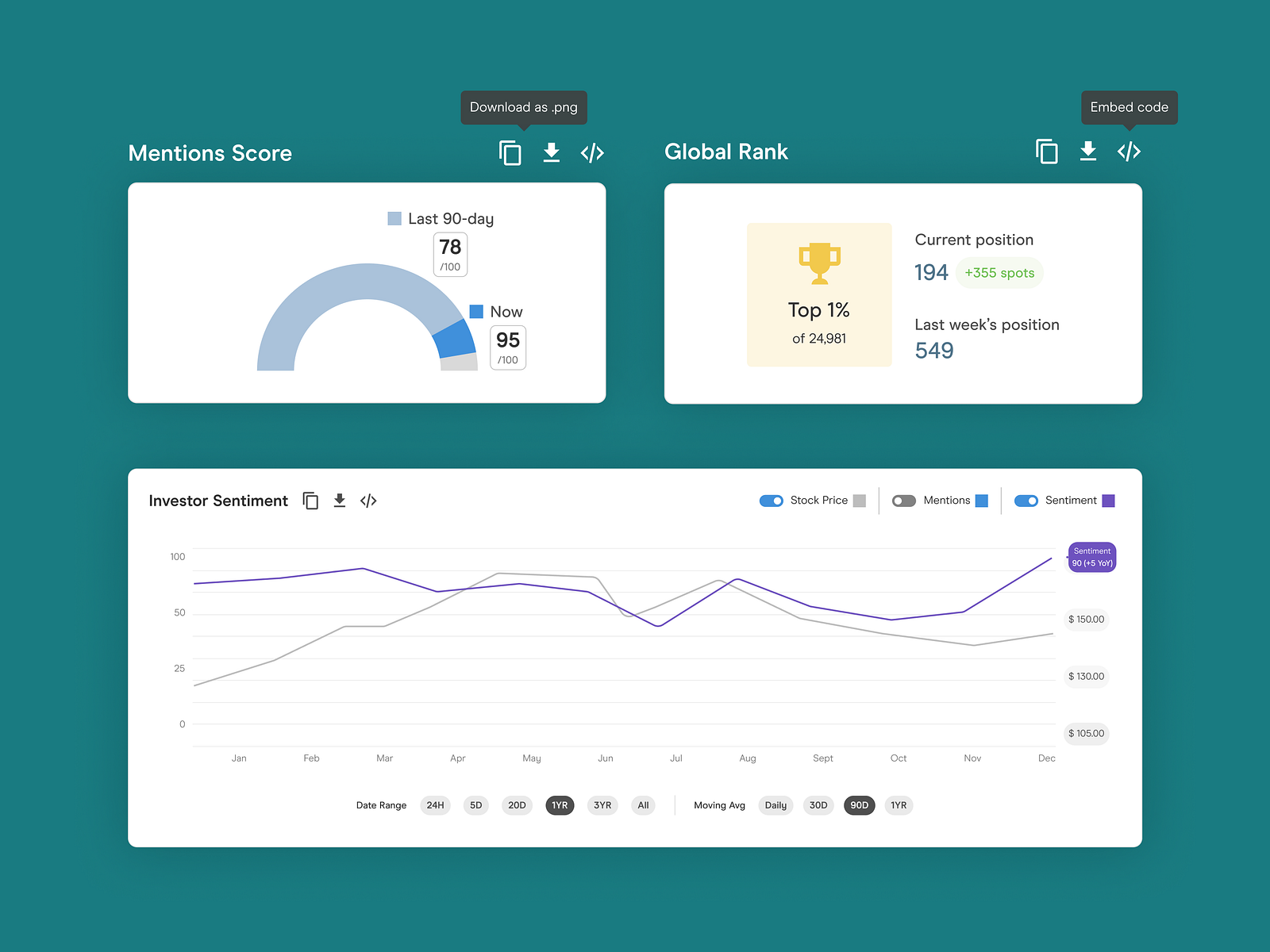Click the $ 150.00 price label
The image size is (1270, 952).
coord(1086,620)
